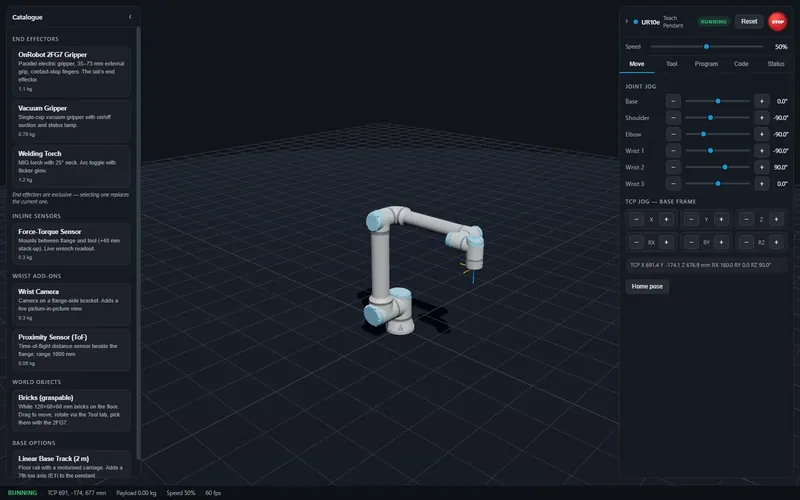The height and width of the screenshot is (500, 800).
Task: Reset the robot with the Reset button
Action: pos(749,21)
